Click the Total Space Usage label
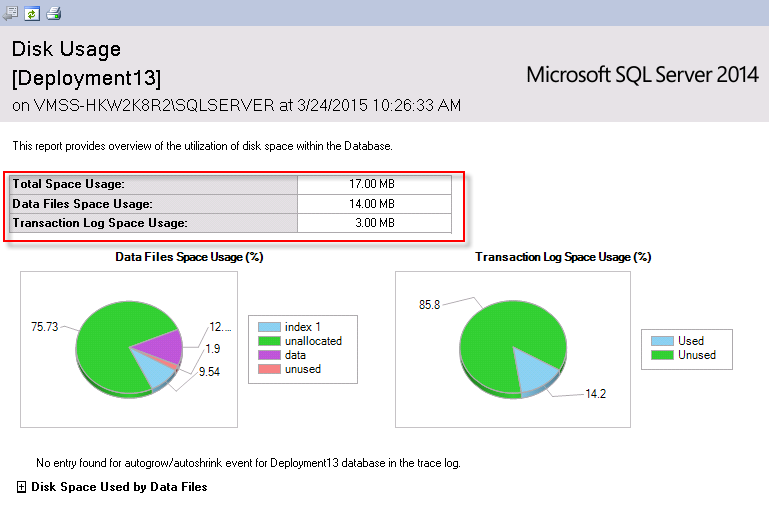 pos(68,184)
